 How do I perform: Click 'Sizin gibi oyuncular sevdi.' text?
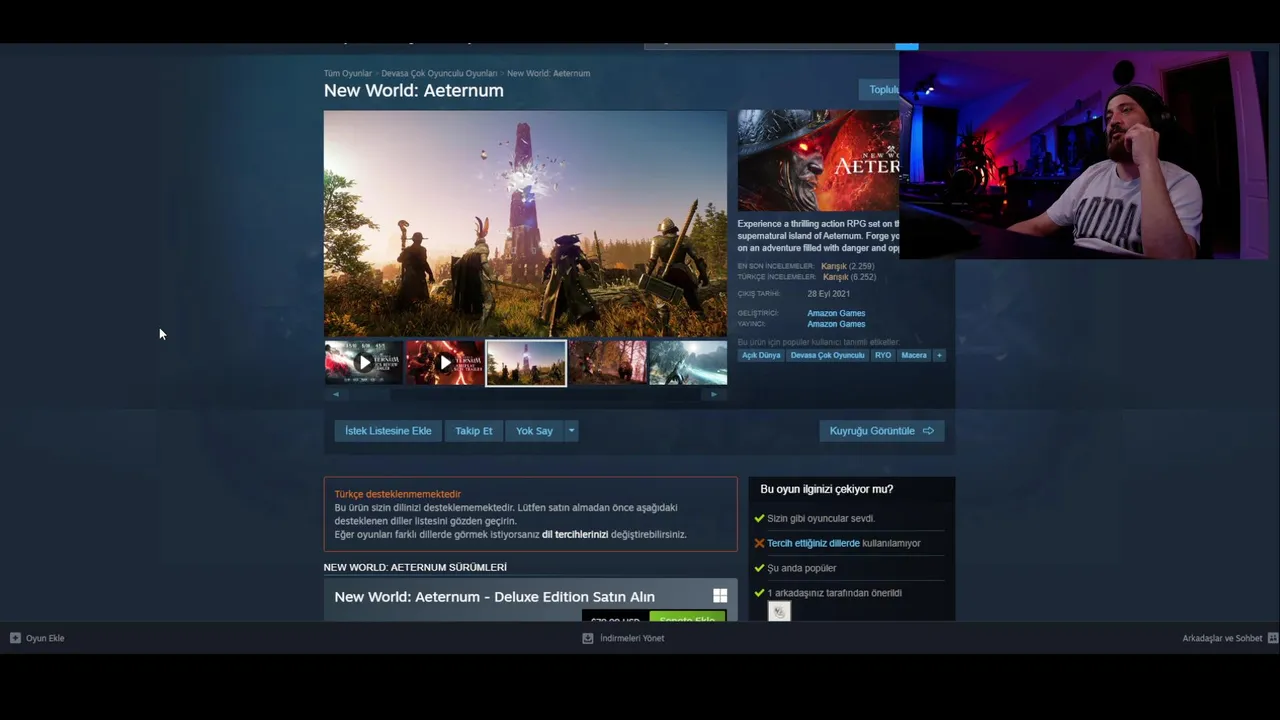click(x=821, y=518)
